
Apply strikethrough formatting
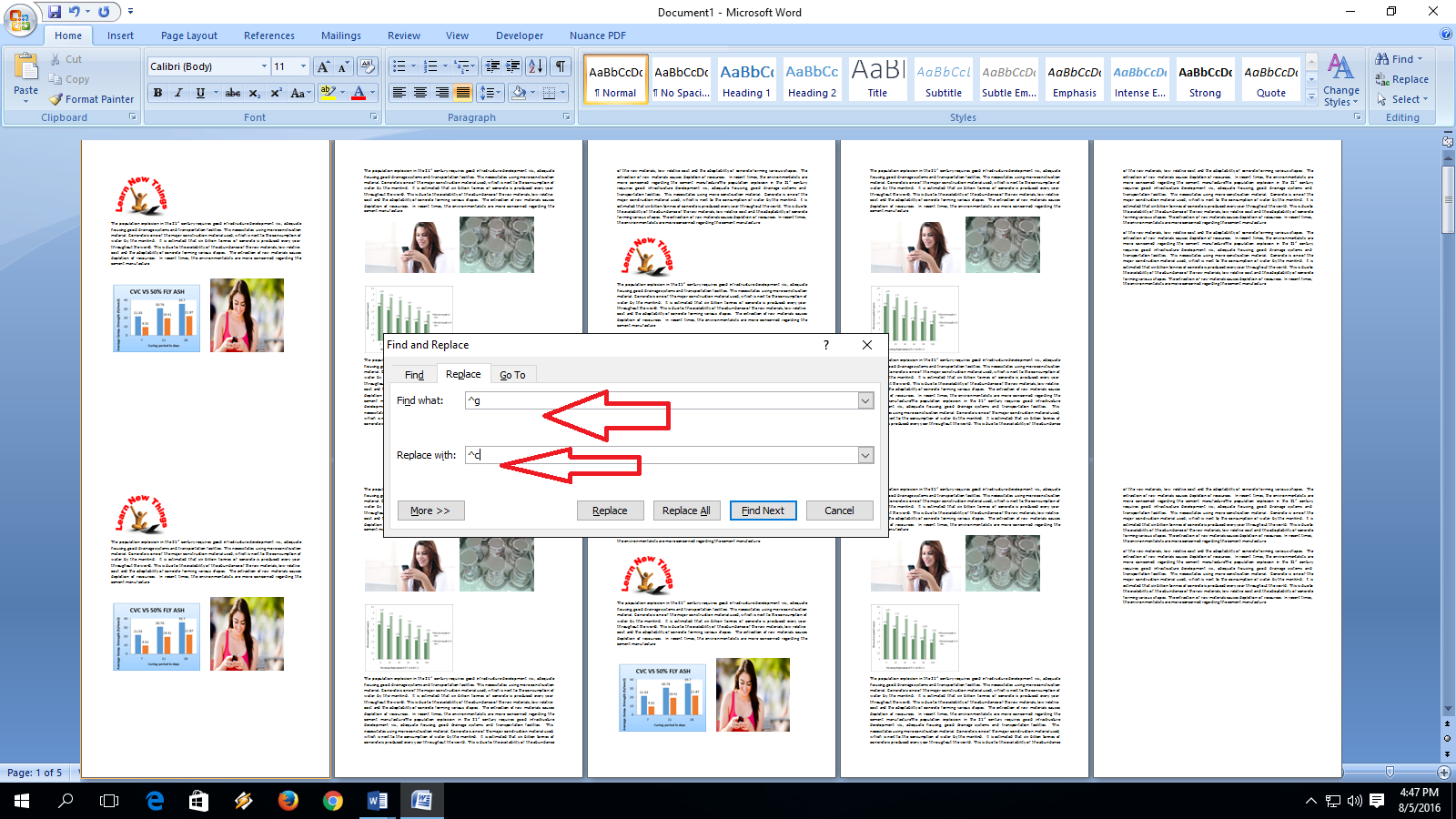pyautogui.click(x=233, y=94)
